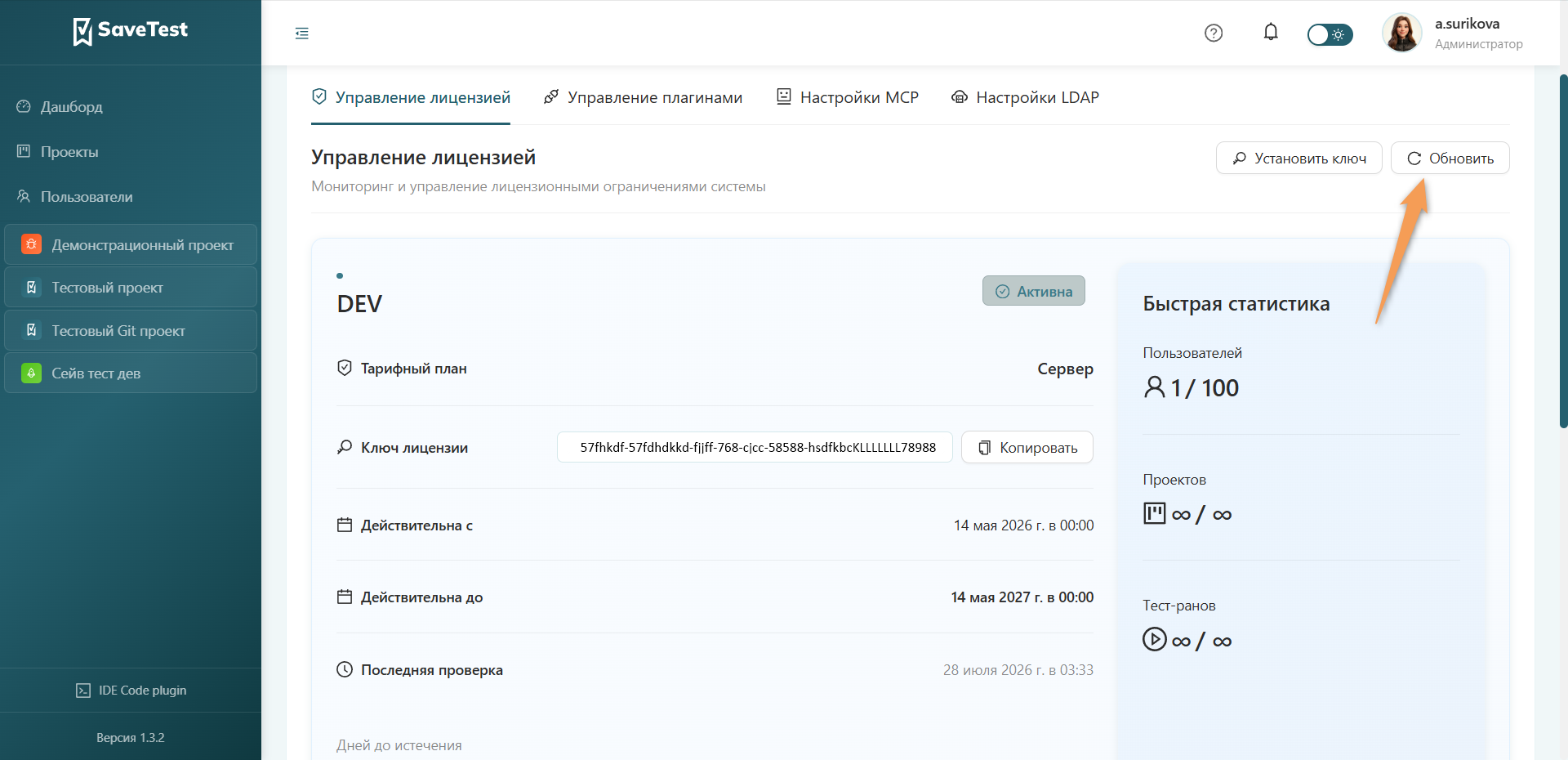Switch to Управление лицензией tab
1568x760 pixels.
411,97
